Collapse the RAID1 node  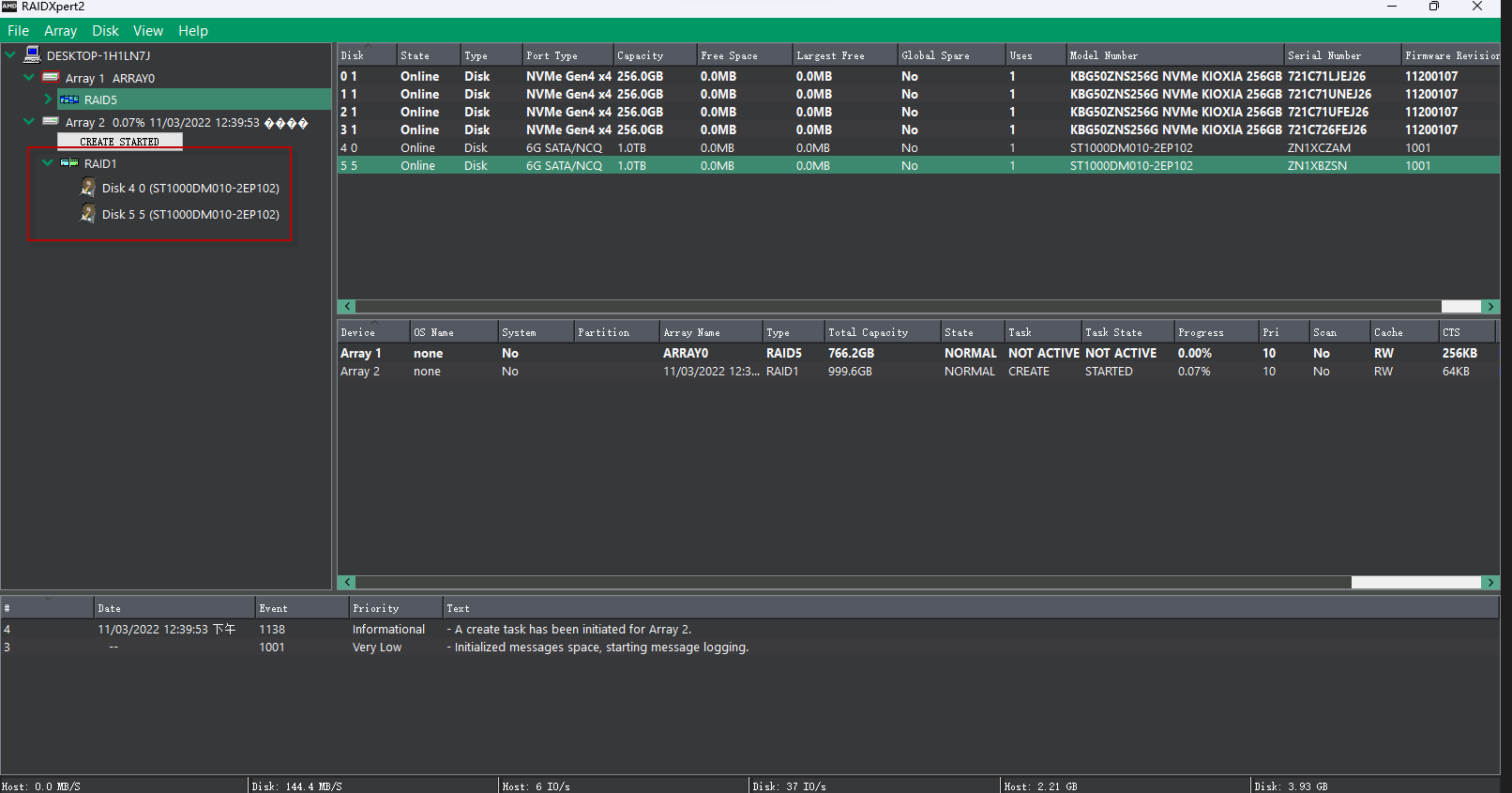click(x=48, y=162)
